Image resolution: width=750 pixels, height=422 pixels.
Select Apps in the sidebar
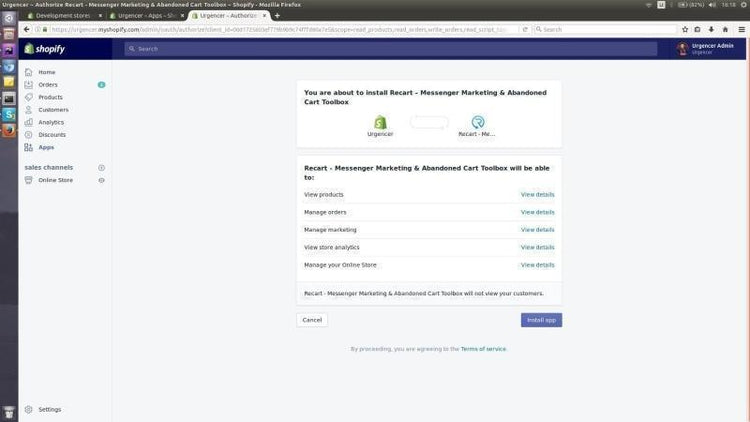point(46,147)
